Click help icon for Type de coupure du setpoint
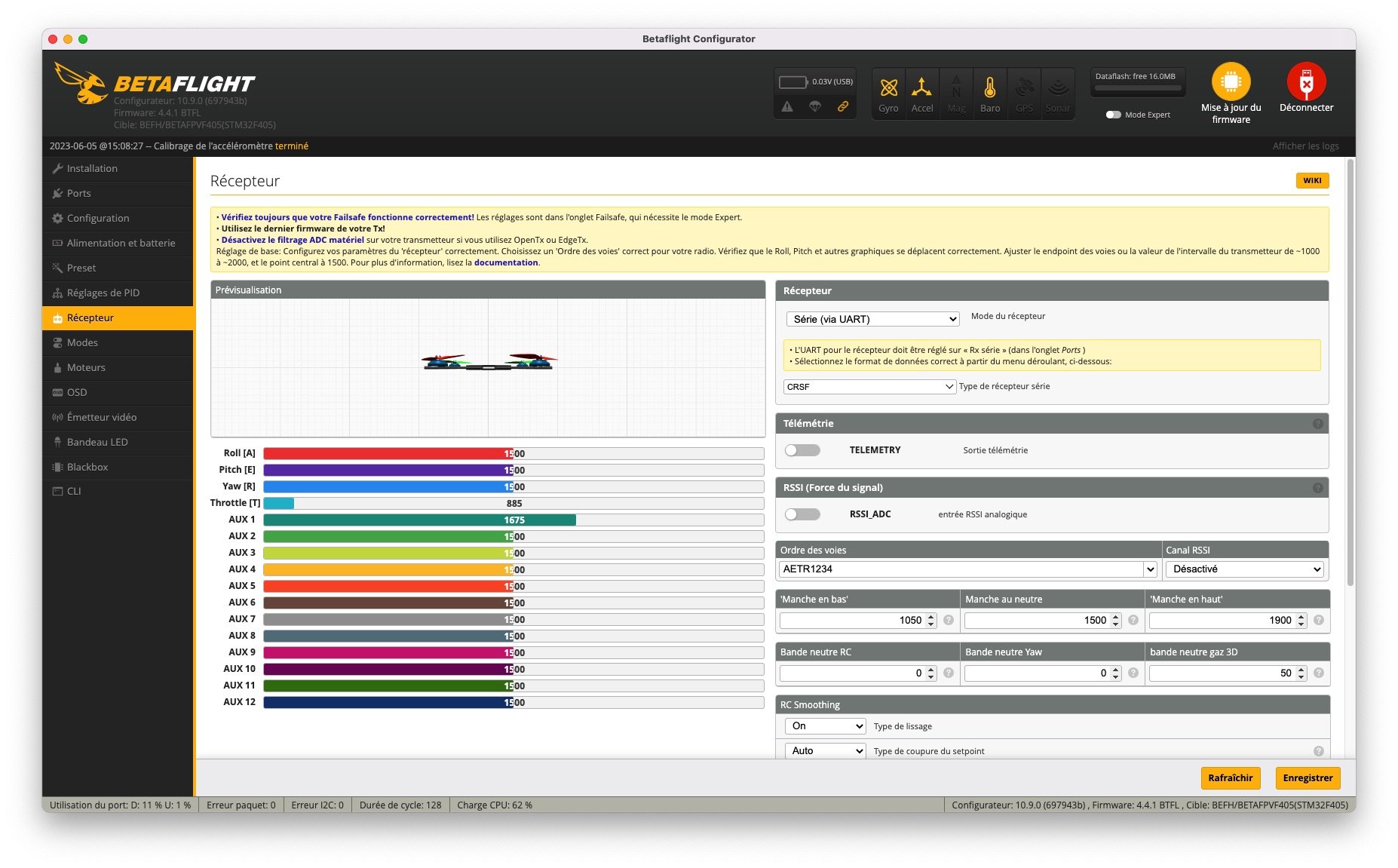 [1318, 751]
